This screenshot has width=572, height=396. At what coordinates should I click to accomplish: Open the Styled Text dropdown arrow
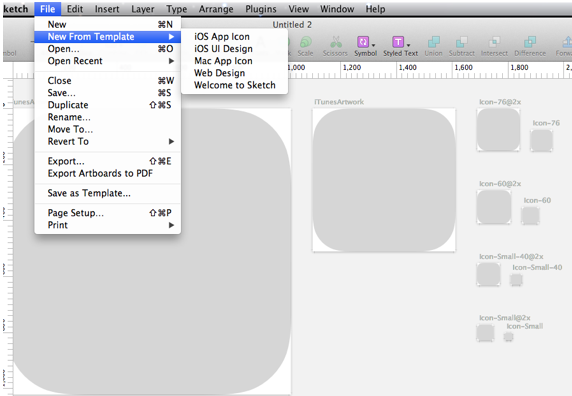408,45
